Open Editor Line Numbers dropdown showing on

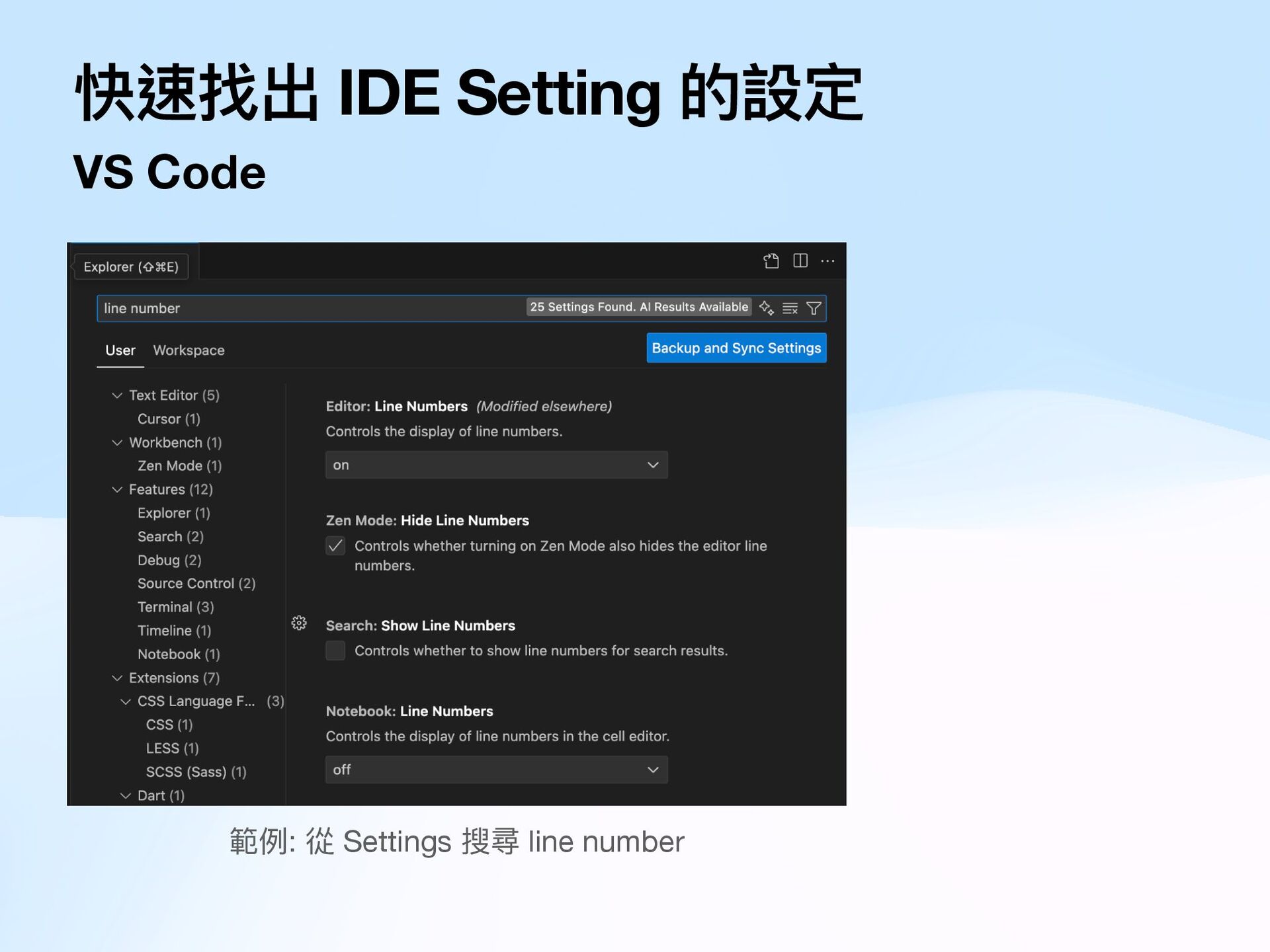[x=497, y=465]
